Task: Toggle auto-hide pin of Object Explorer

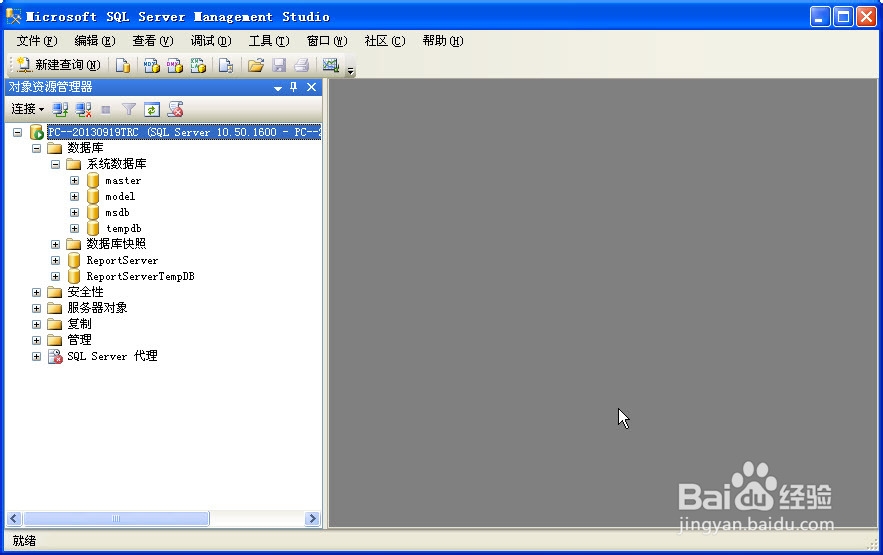Action: 293,87
